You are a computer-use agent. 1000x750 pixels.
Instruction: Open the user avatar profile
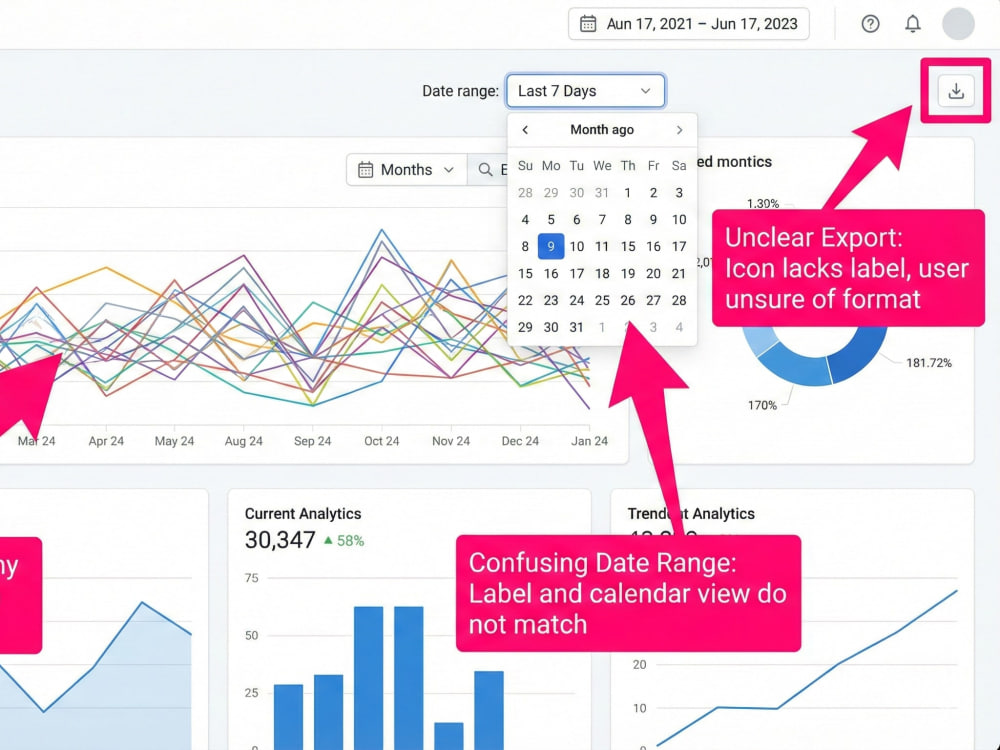click(958, 24)
